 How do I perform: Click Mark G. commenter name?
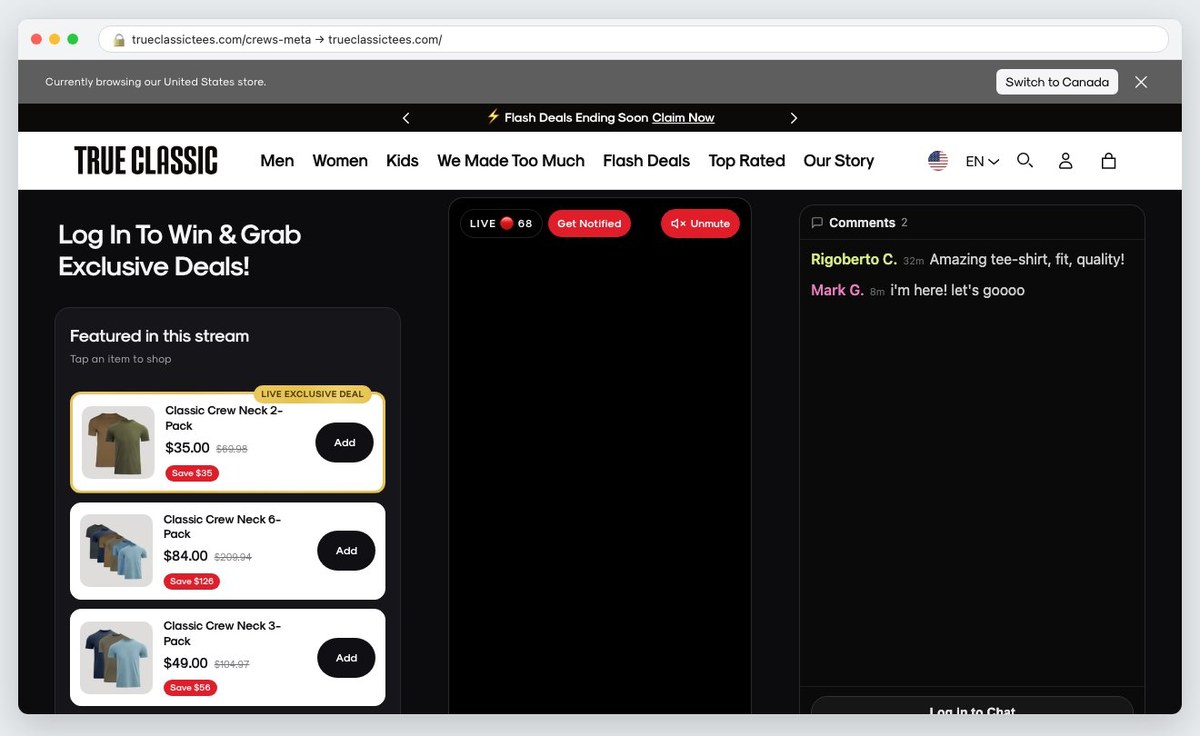point(837,290)
